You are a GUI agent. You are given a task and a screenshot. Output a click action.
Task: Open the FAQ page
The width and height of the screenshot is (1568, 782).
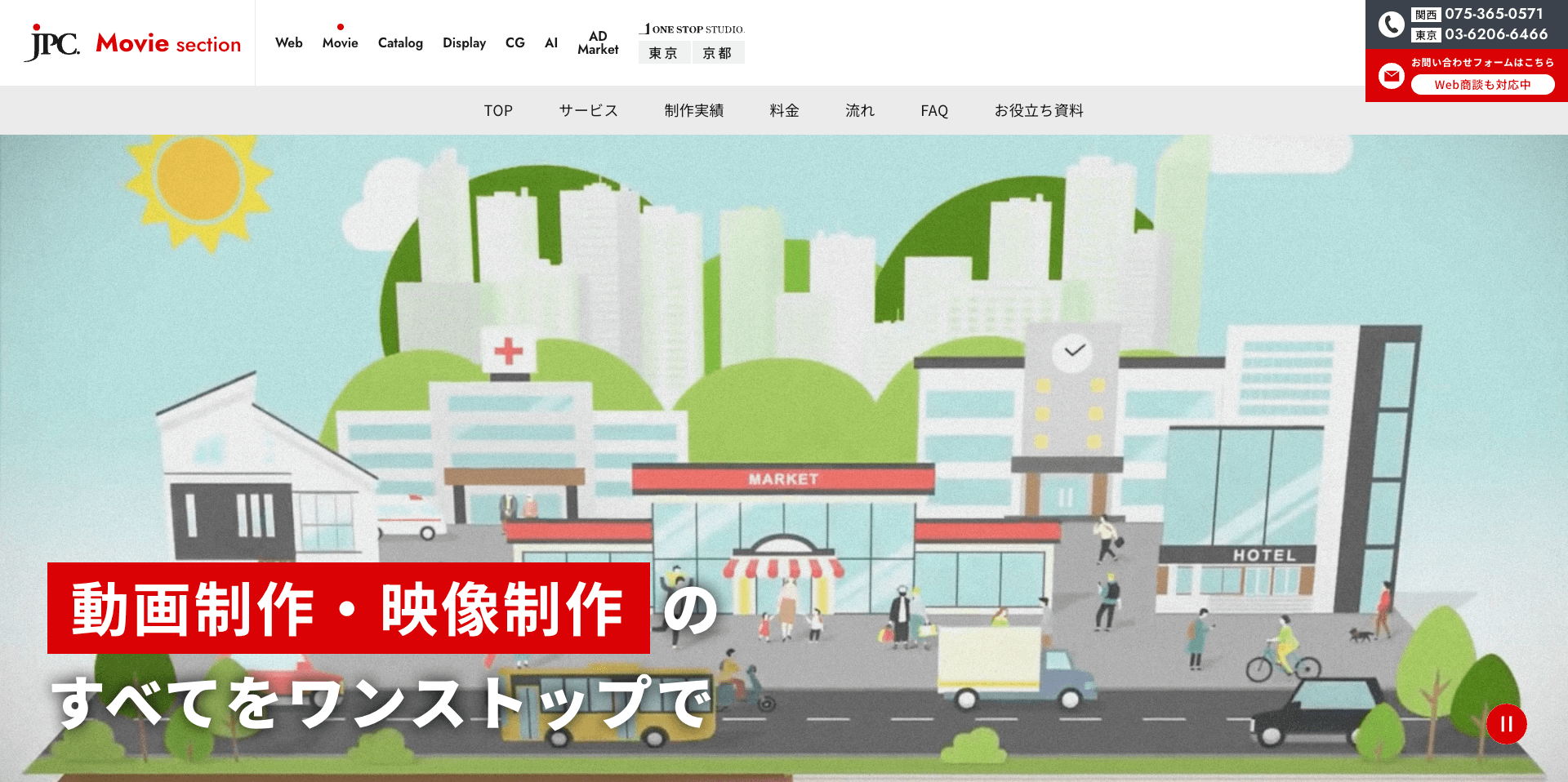(933, 110)
